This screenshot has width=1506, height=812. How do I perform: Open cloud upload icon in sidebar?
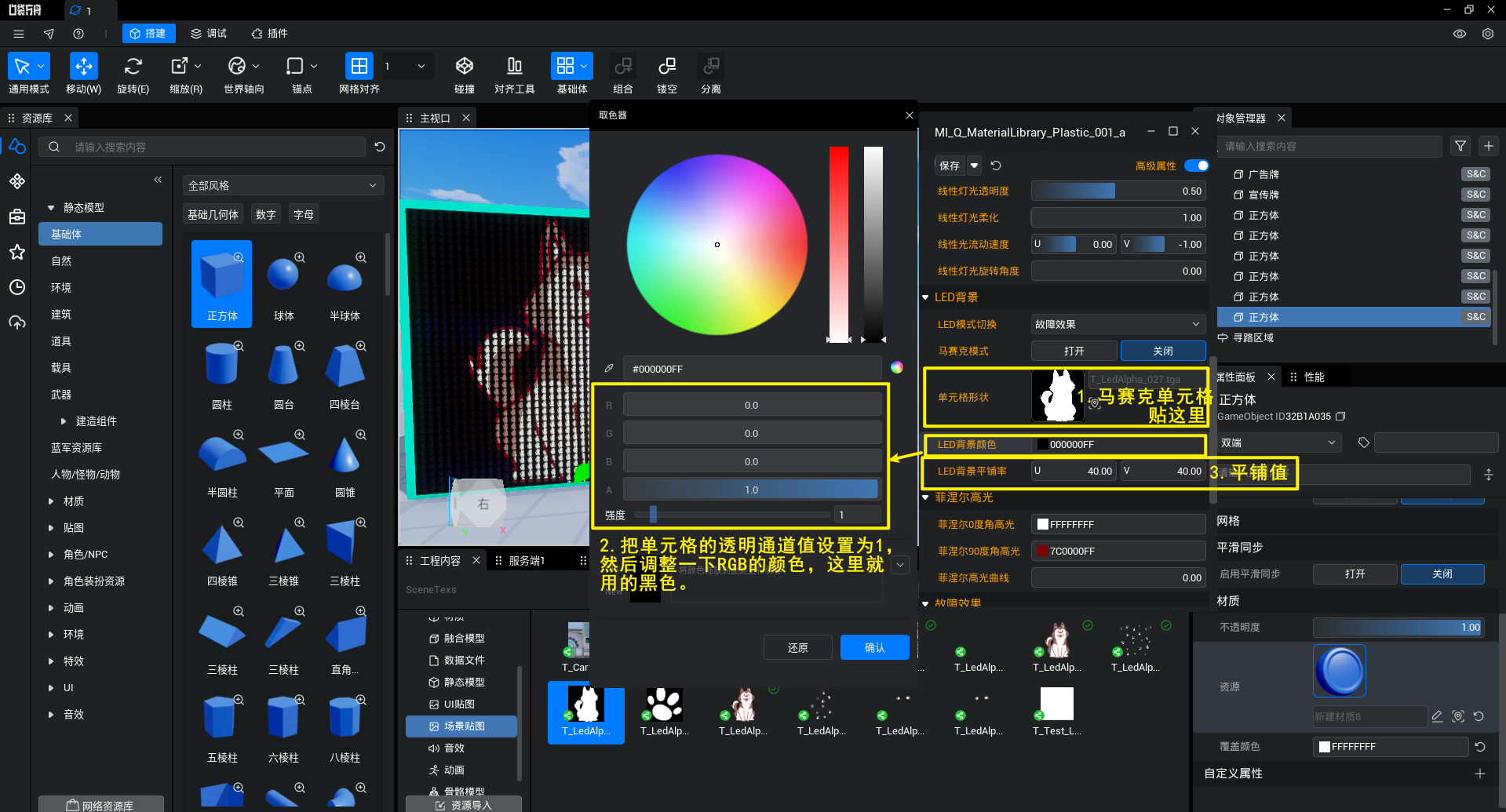(17, 322)
